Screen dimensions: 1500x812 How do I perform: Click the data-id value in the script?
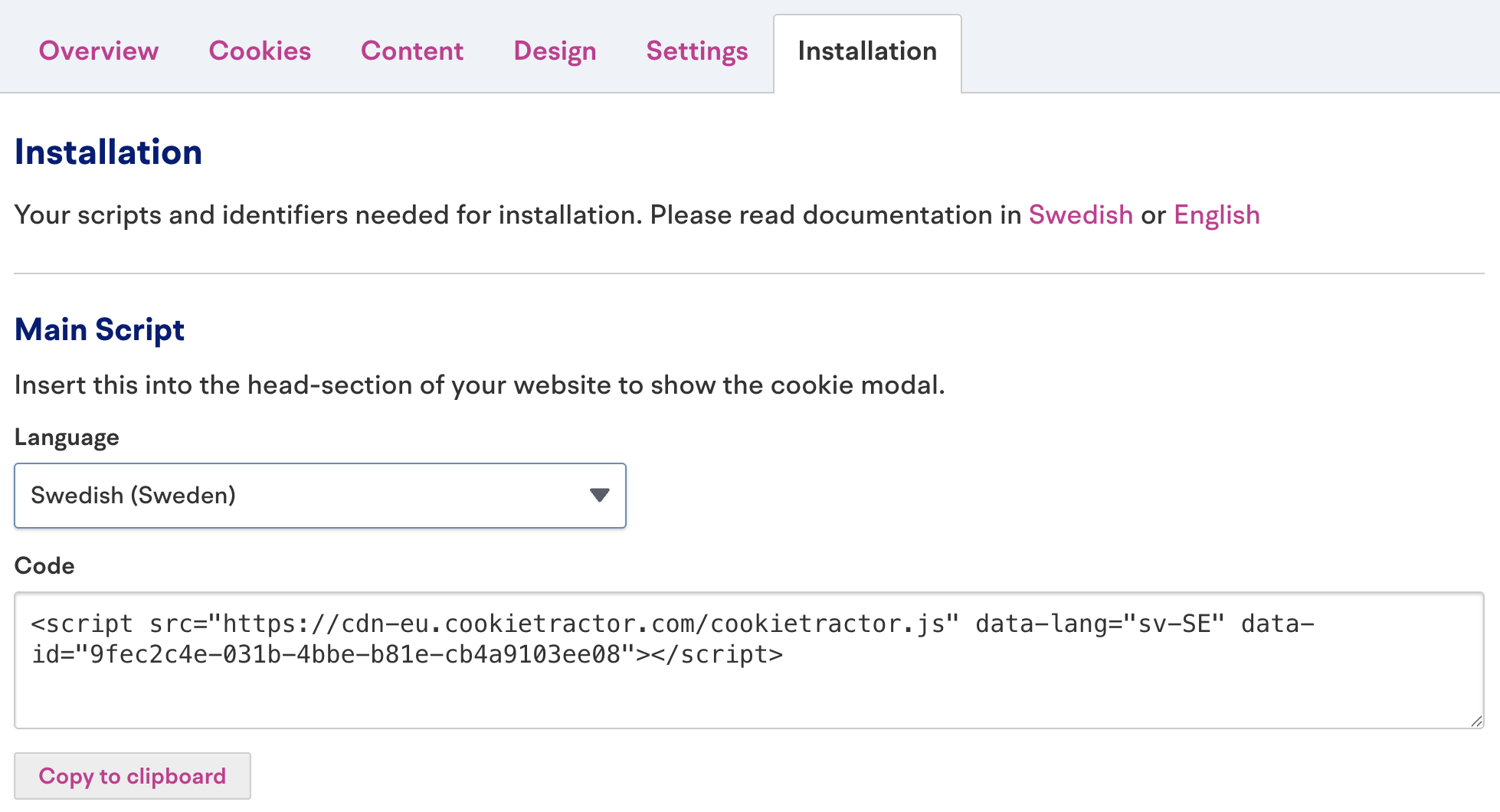(355, 655)
